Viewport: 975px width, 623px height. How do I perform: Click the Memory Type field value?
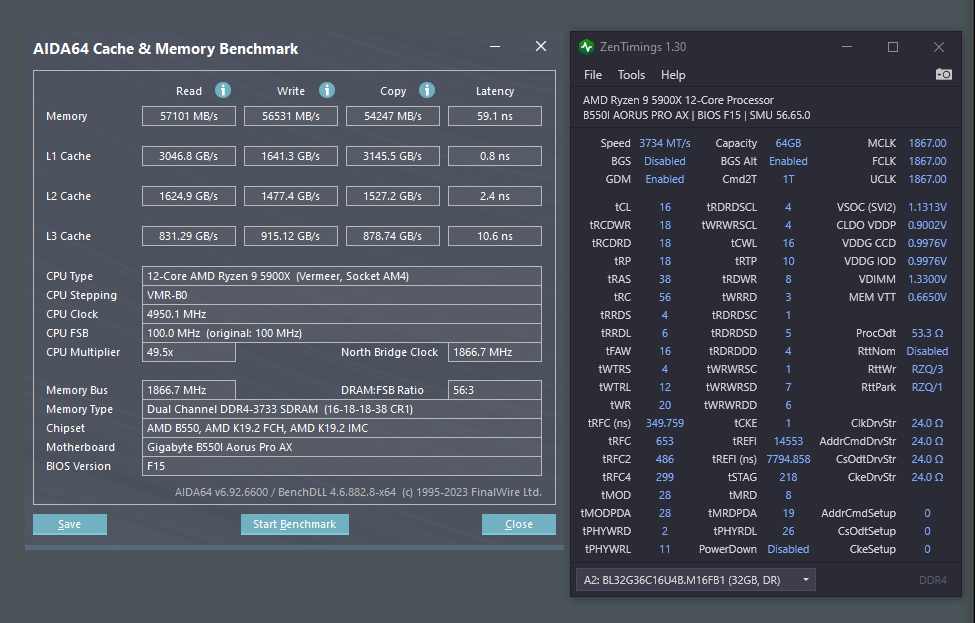[341, 409]
